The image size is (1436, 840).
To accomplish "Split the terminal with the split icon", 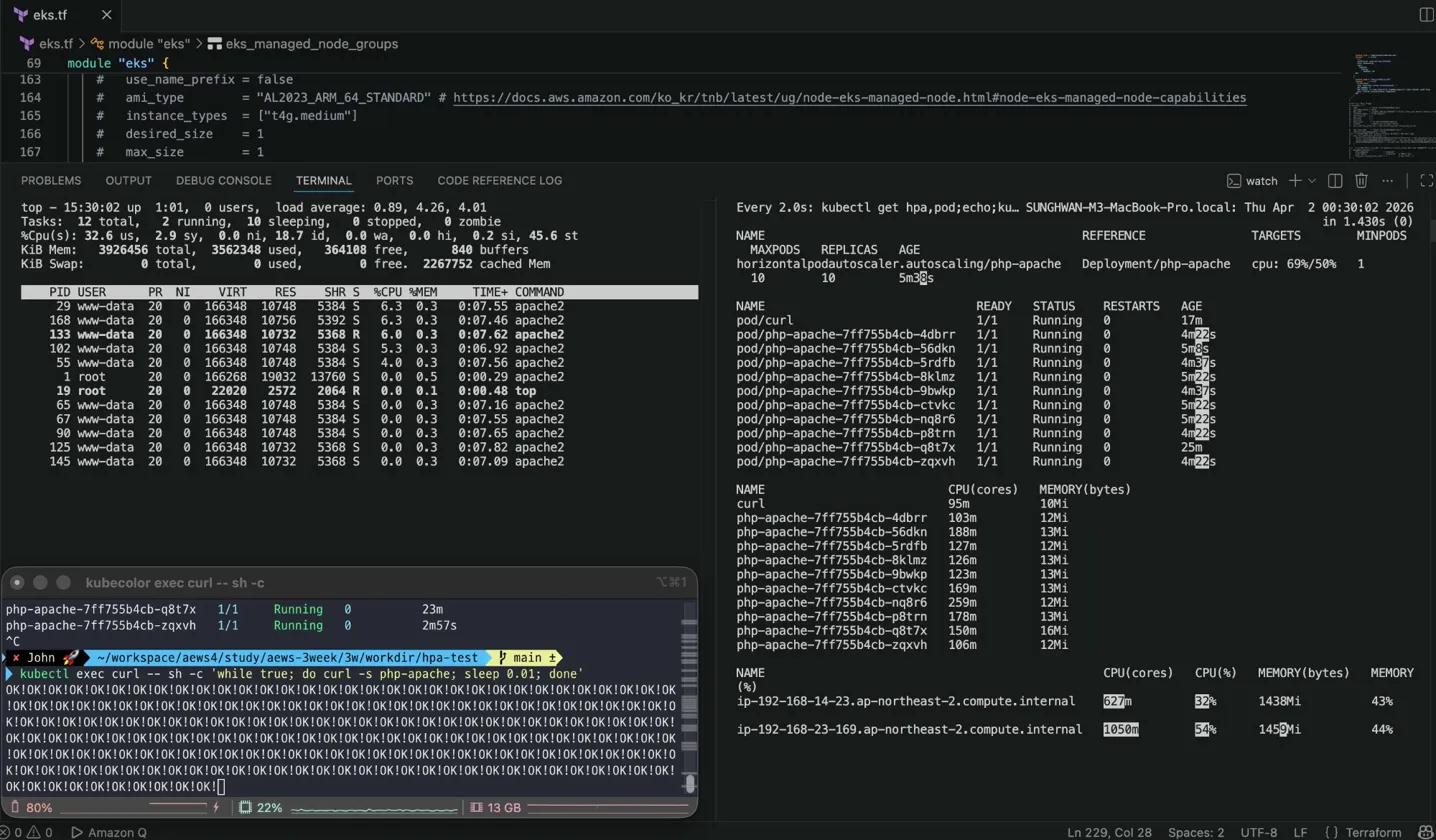I will coord(1335,181).
